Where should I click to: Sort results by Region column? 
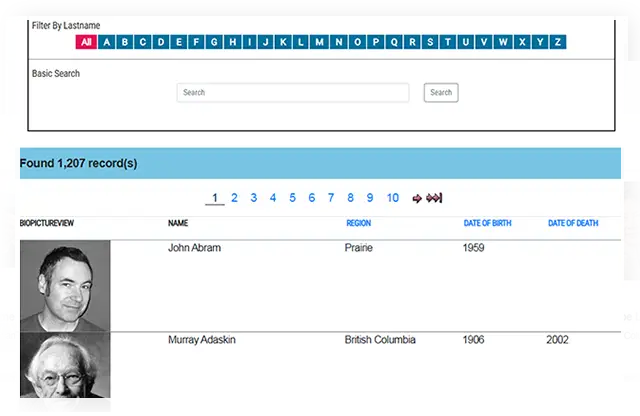[x=358, y=223]
